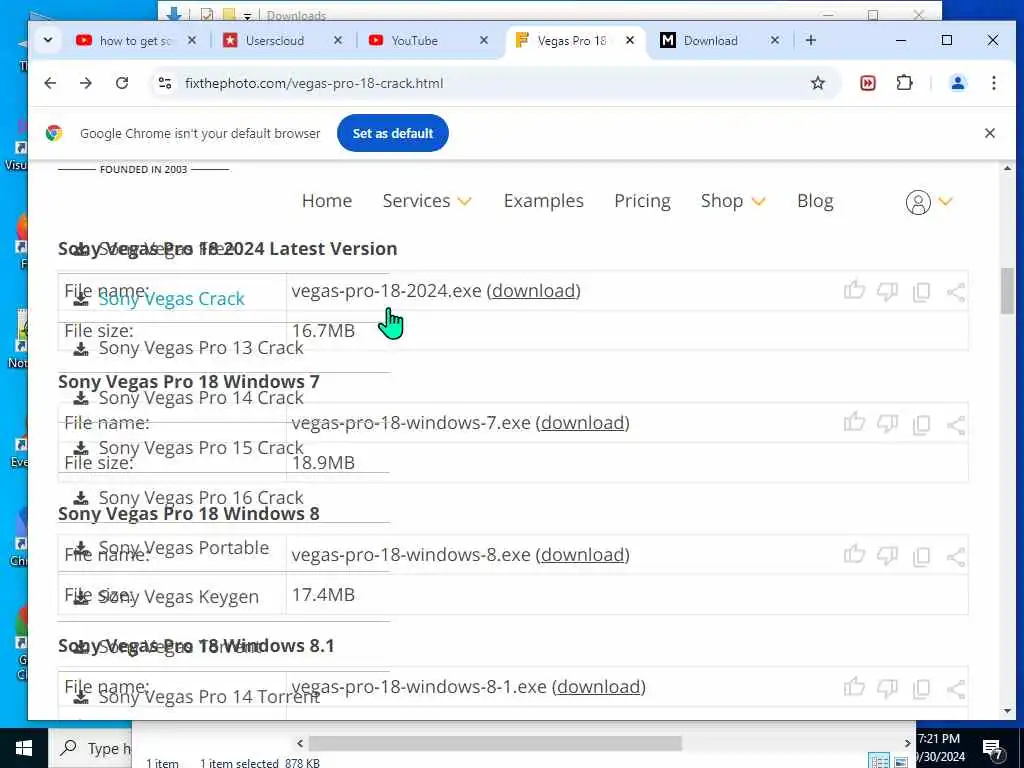Thumbs up the vegas-pro-18-windows-8.exe row
This screenshot has width=1024, height=768.
point(854,554)
